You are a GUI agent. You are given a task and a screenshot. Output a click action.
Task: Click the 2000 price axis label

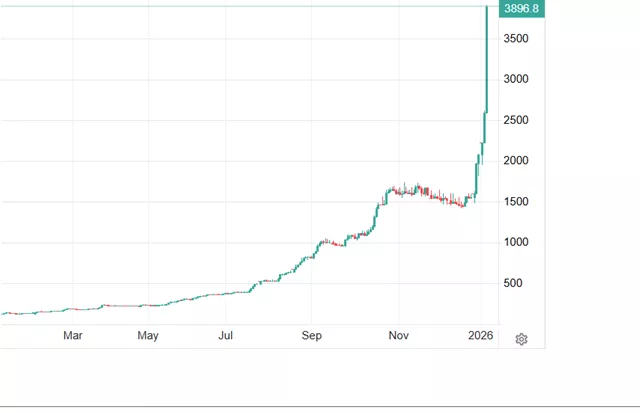[x=518, y=161]
